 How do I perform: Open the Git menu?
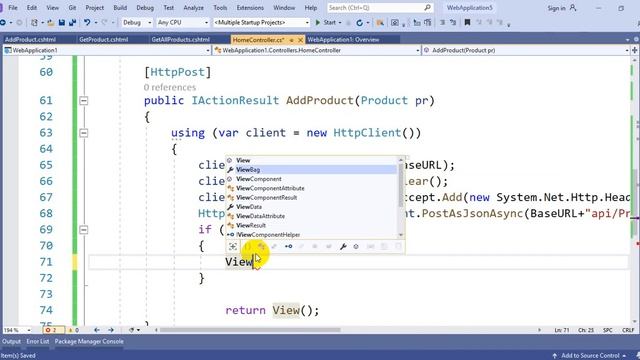pos(72,8)
